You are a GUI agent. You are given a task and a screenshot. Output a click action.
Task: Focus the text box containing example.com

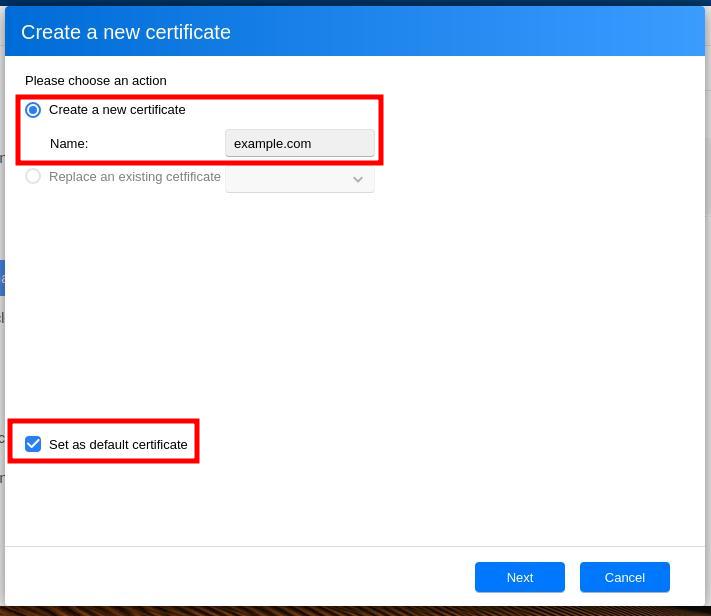[x=299, y=143]
